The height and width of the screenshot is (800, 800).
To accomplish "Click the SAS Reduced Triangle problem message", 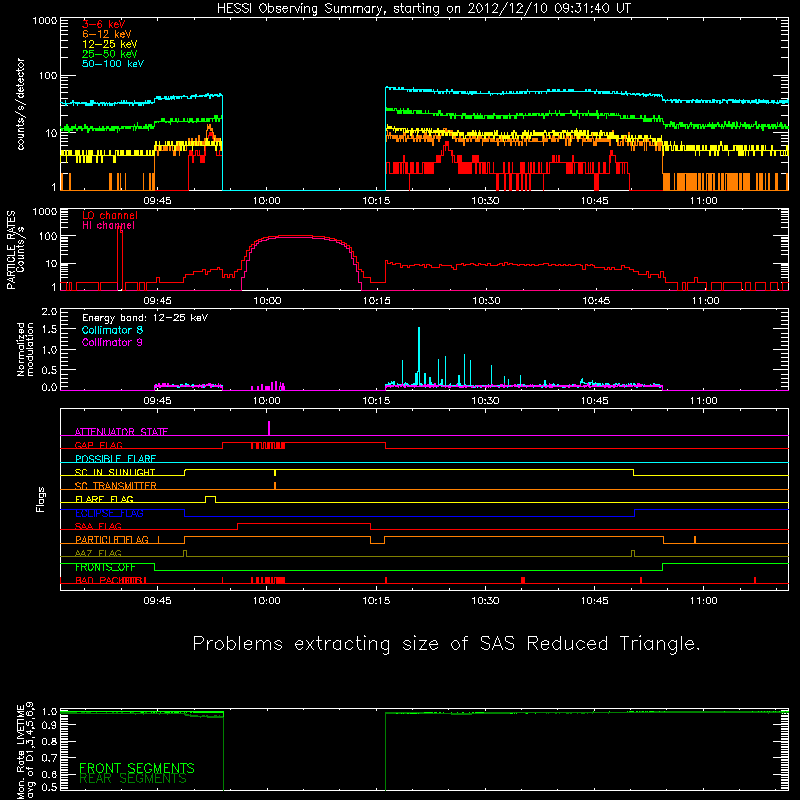I will 446,644.
